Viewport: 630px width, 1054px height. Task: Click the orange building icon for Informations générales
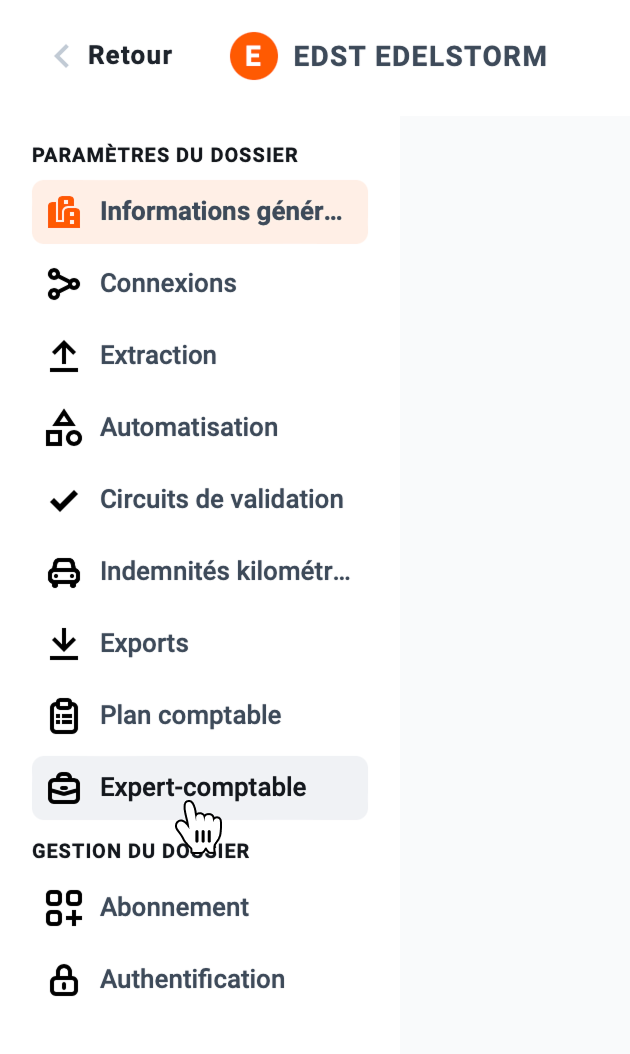click(64, 212)
